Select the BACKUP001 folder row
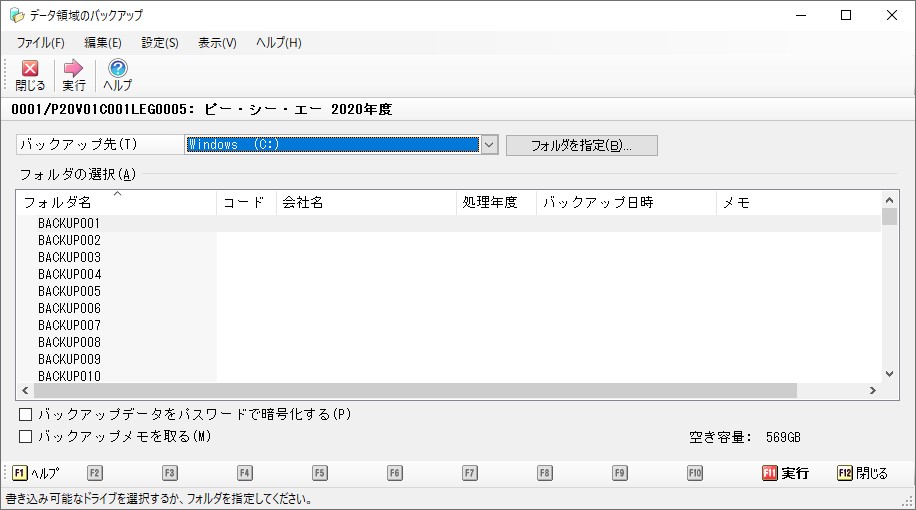The image size is (916, 510). pos(70,223)
